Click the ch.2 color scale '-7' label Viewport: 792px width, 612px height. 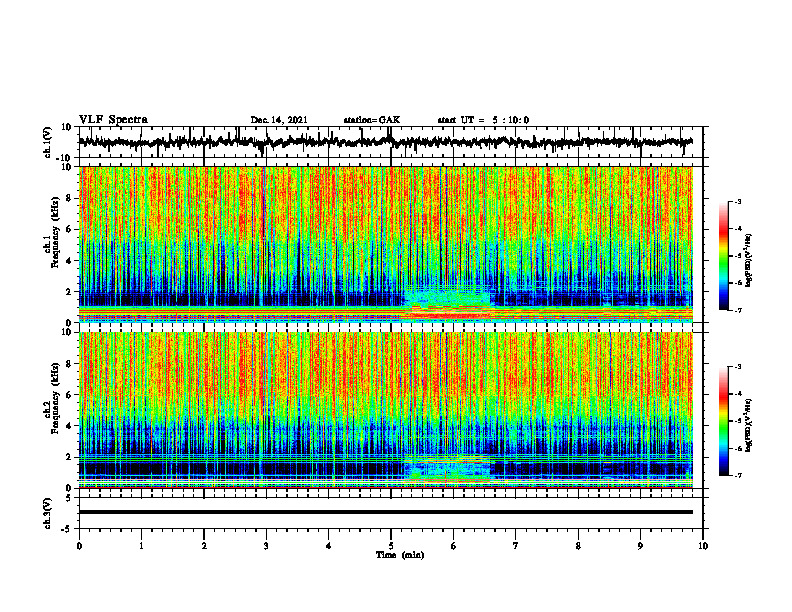(x=737, y=475)
